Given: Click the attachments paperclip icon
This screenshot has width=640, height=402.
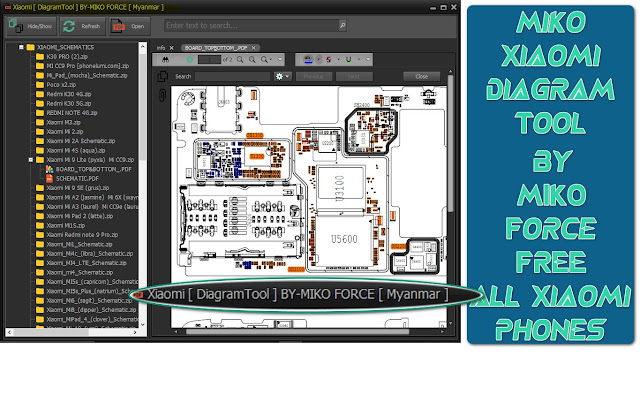Looking at the screenshot, I should point(162,95).
